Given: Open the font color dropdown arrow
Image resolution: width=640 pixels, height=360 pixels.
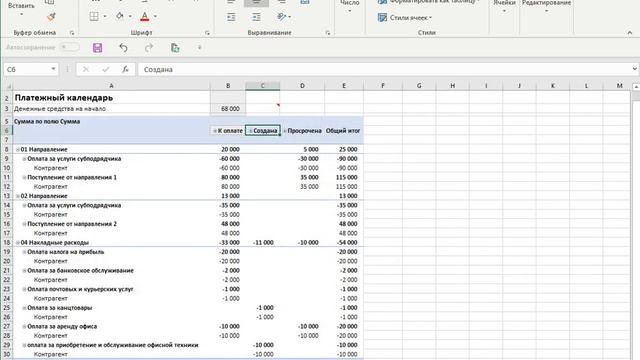Looking at the screenshot, I should tap(156, 16).
